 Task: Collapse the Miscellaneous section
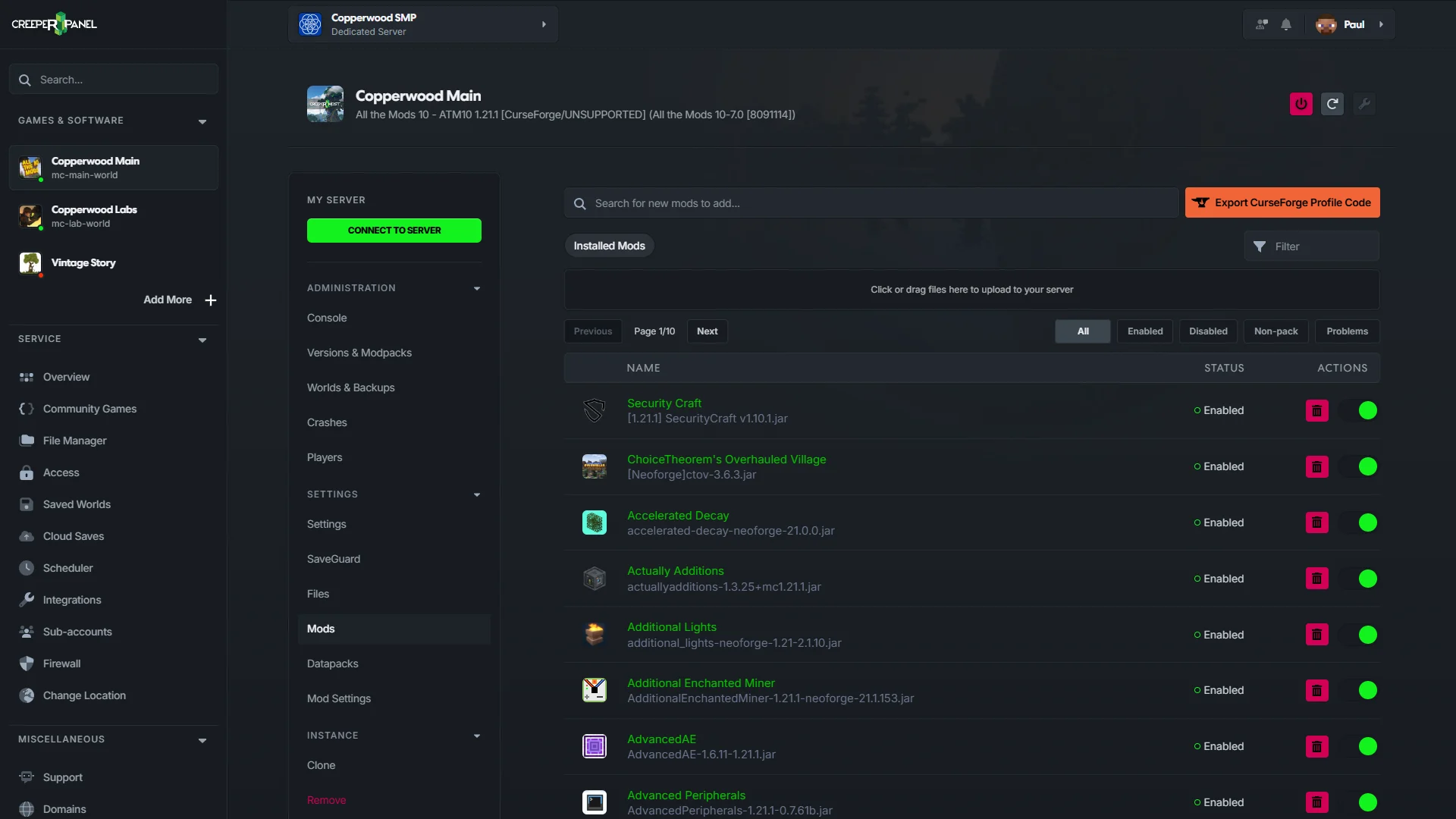(202, 740)
